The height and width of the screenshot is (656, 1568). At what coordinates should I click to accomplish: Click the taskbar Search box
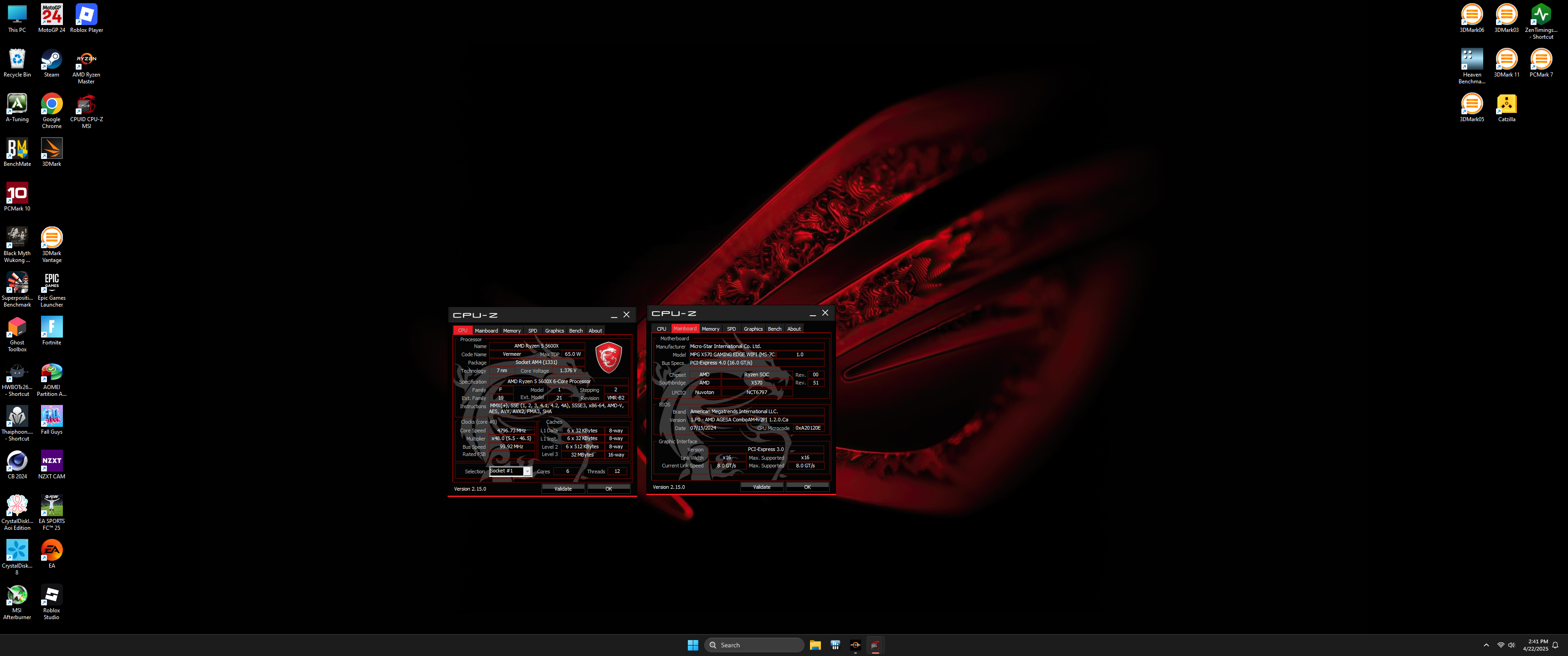point(754,645)
